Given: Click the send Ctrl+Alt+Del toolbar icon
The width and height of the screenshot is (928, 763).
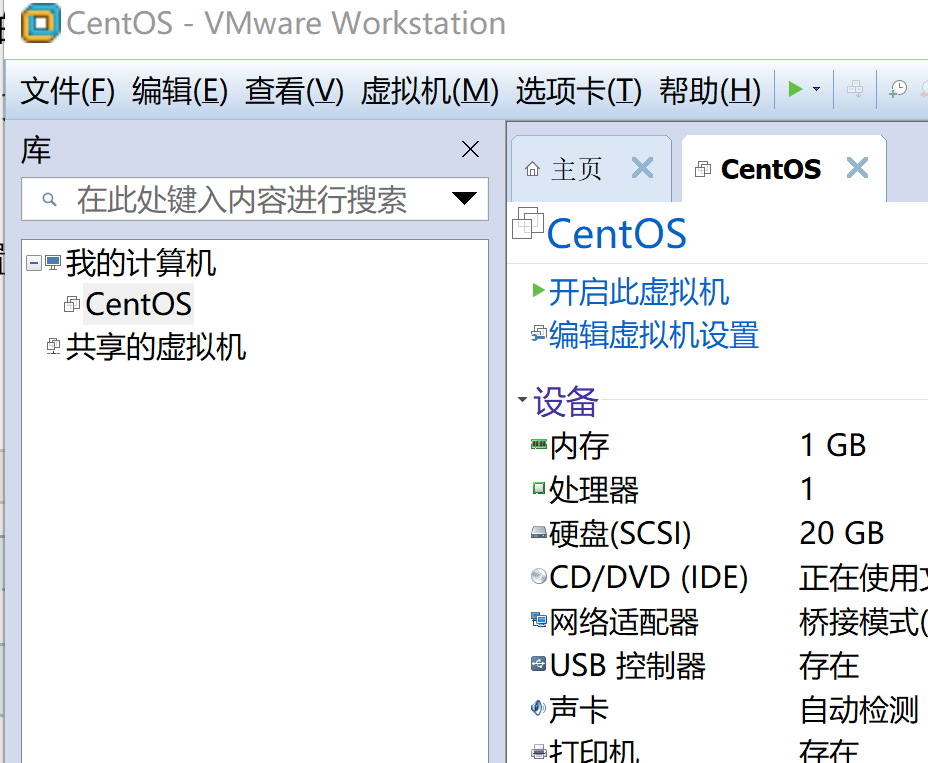Looking at the screenshot, I should (x=855, y=89).
